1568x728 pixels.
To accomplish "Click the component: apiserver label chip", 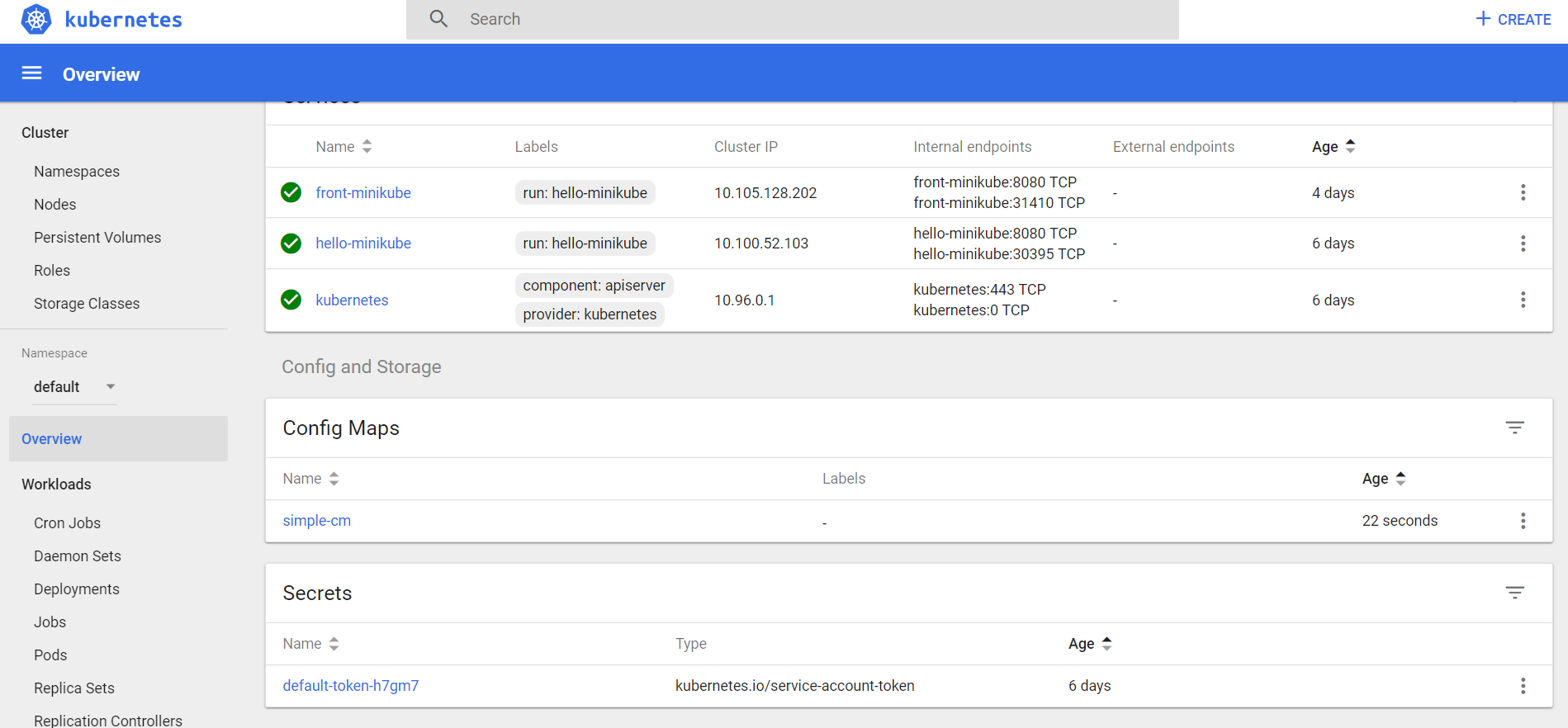I will click(594, 286).
